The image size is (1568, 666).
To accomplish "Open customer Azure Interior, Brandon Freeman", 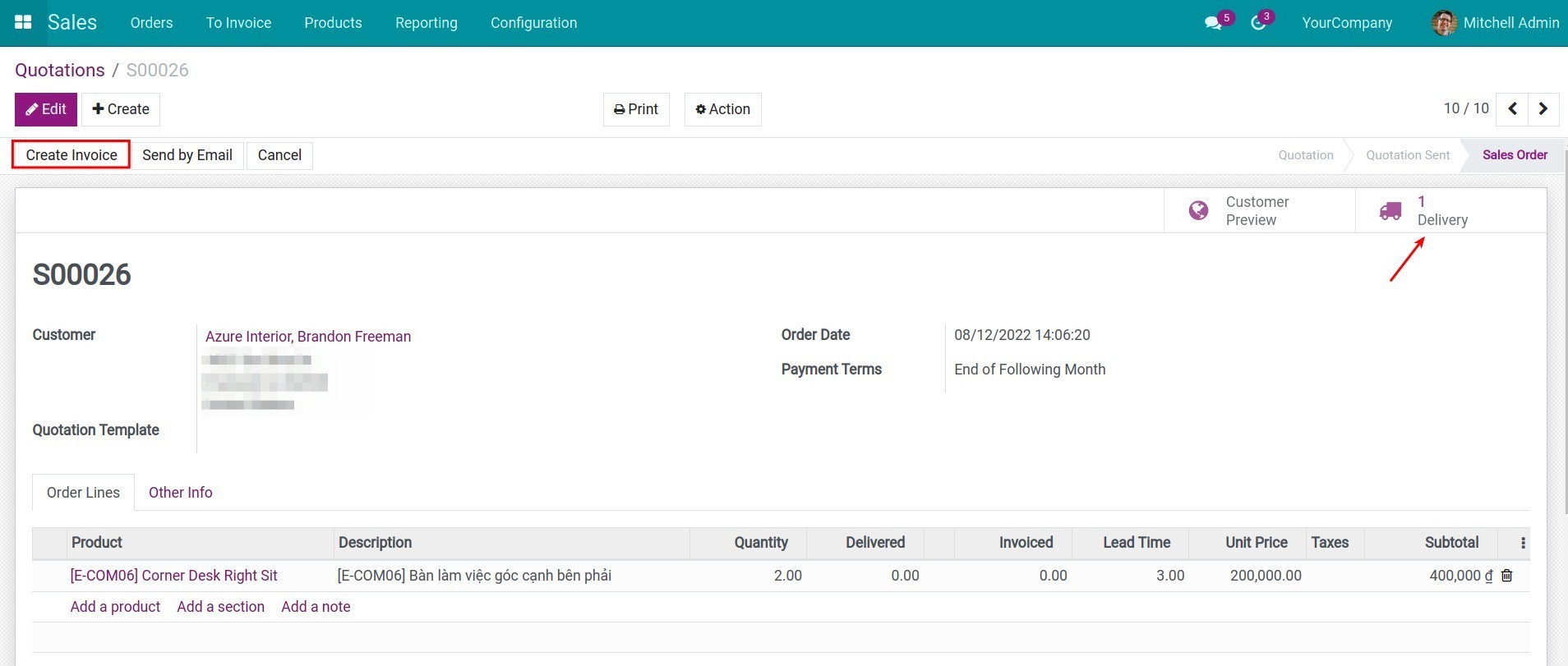I will 308,337.
